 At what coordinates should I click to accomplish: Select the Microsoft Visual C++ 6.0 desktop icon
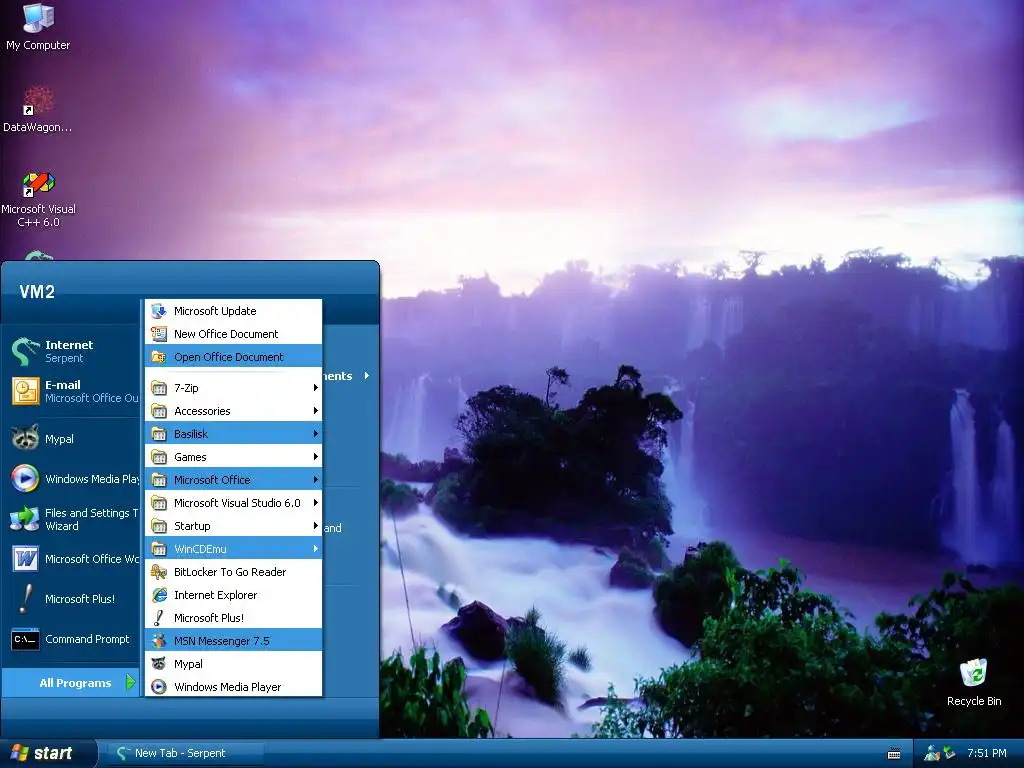38,184
